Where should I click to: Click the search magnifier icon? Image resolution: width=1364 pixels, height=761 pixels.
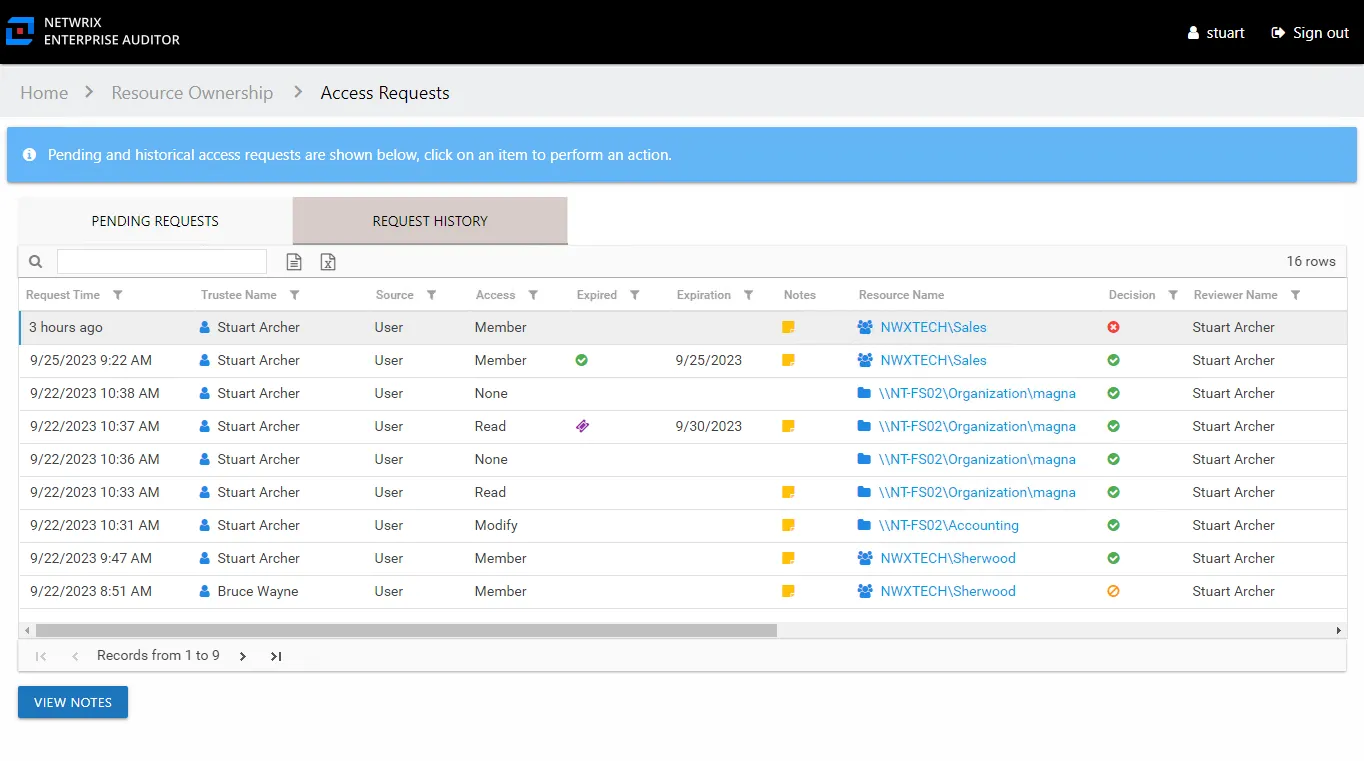tap(36, 262)
